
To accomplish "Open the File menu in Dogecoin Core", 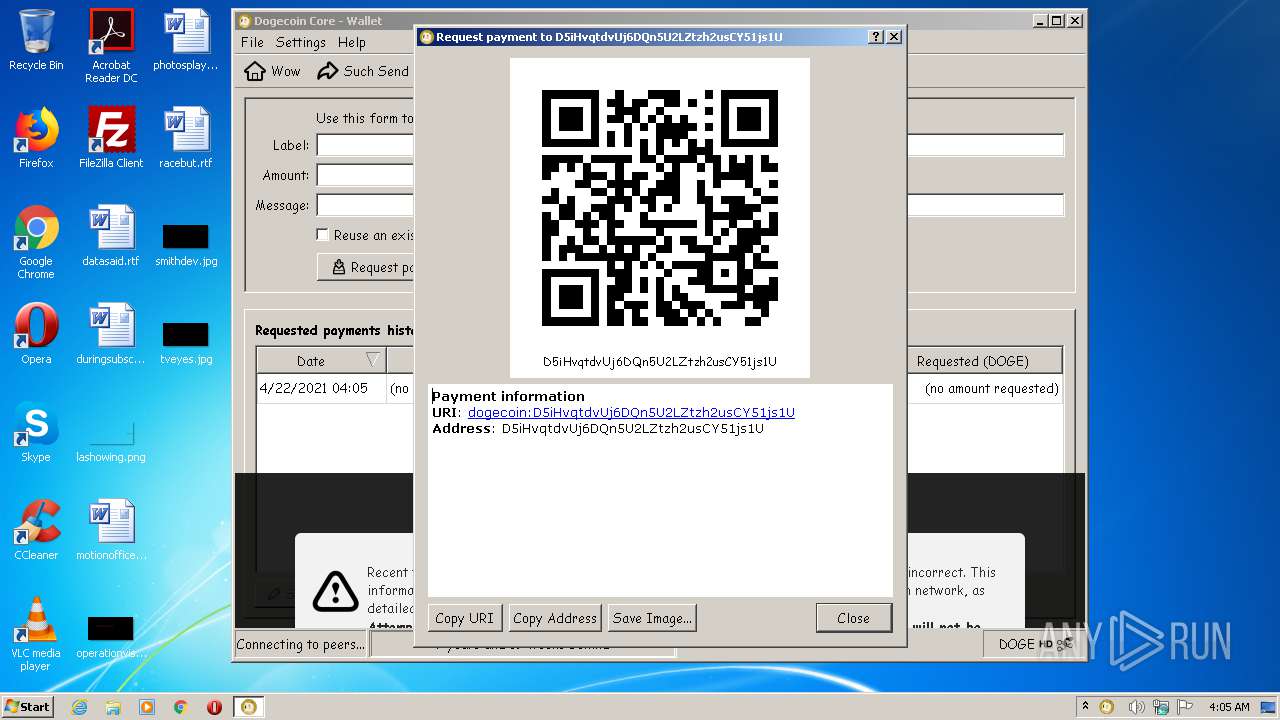I will tap(252, 42).
